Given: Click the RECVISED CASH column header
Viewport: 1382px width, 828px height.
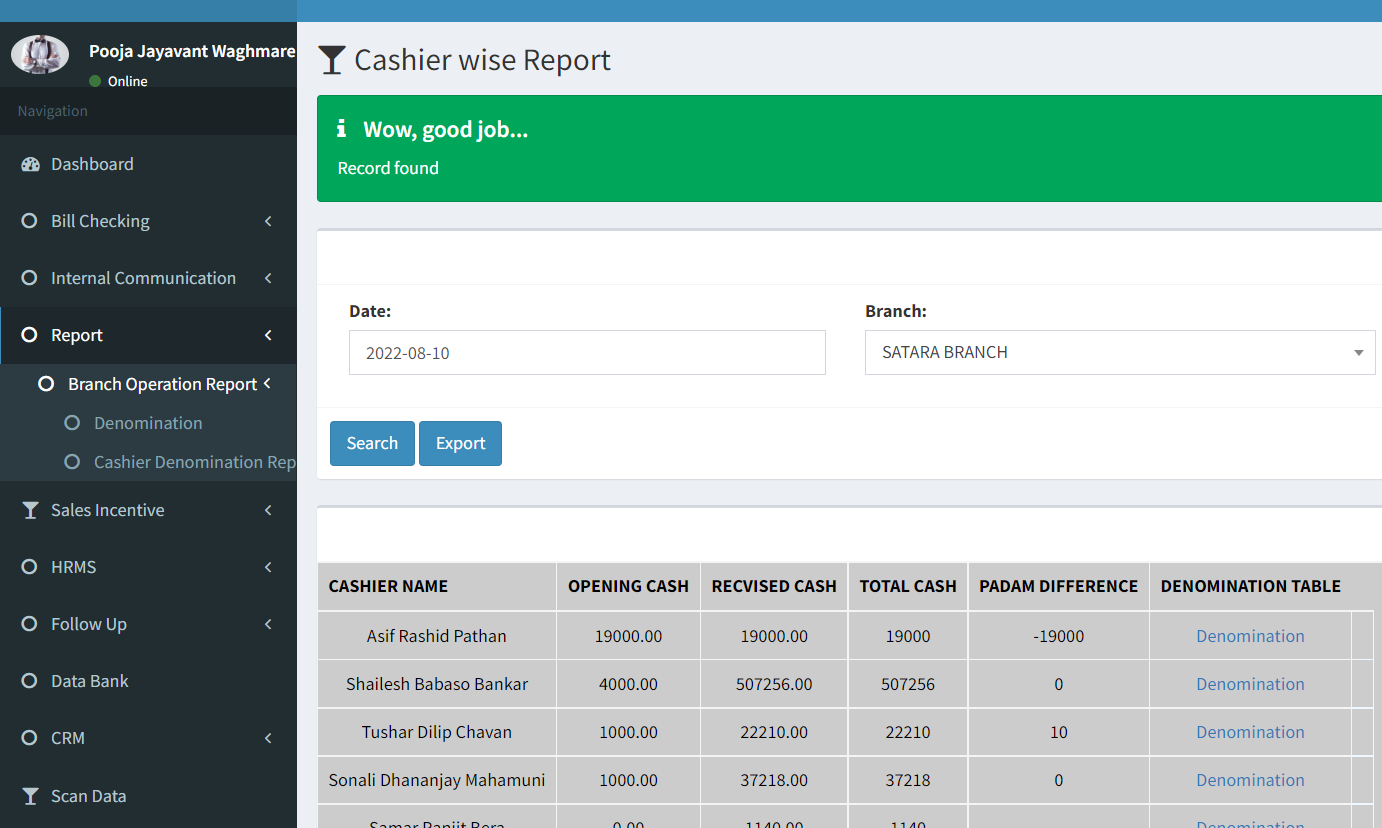Looking at the screenshot, I should 774,586.
